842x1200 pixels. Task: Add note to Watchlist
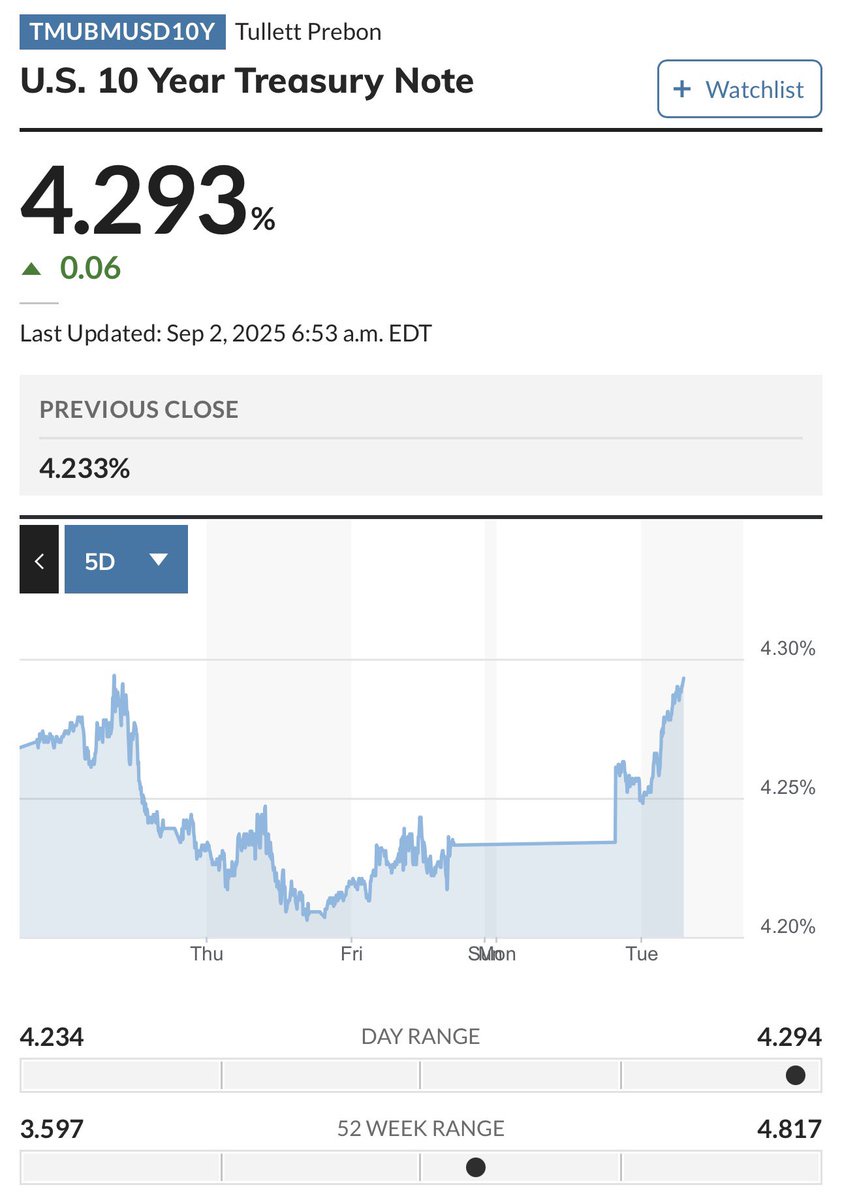click(x=739, y=89)
